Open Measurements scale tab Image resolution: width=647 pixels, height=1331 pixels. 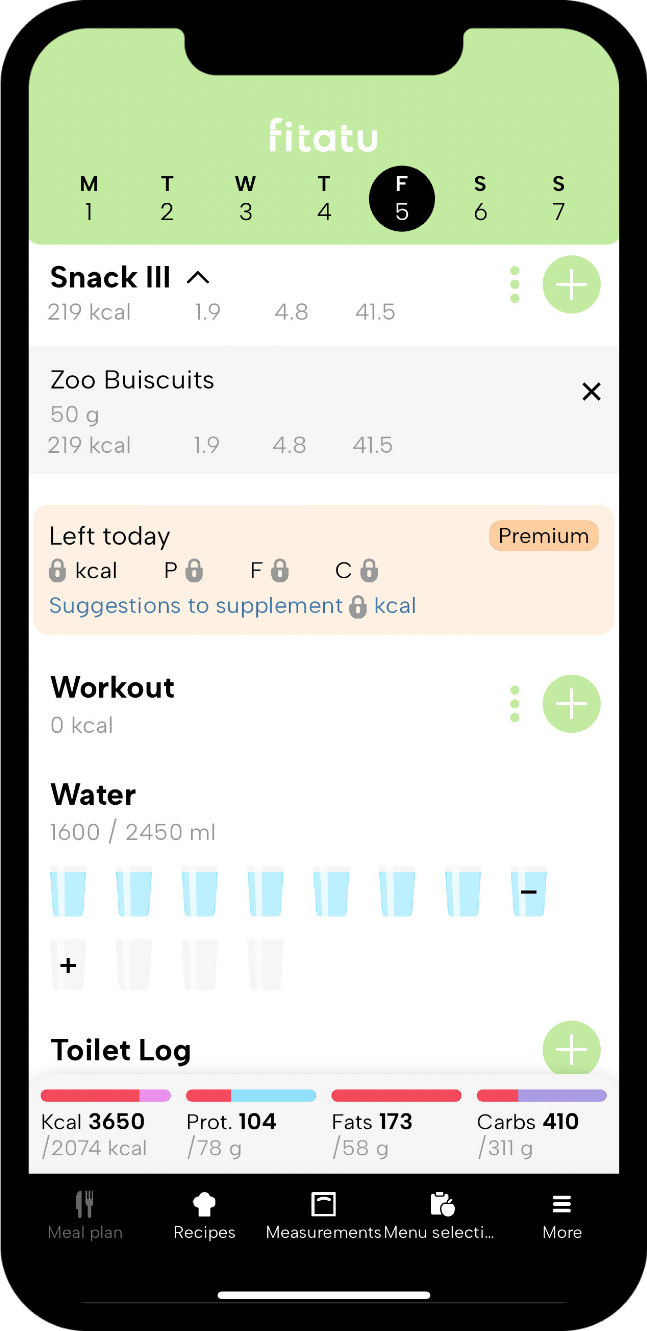[324, 1215]
